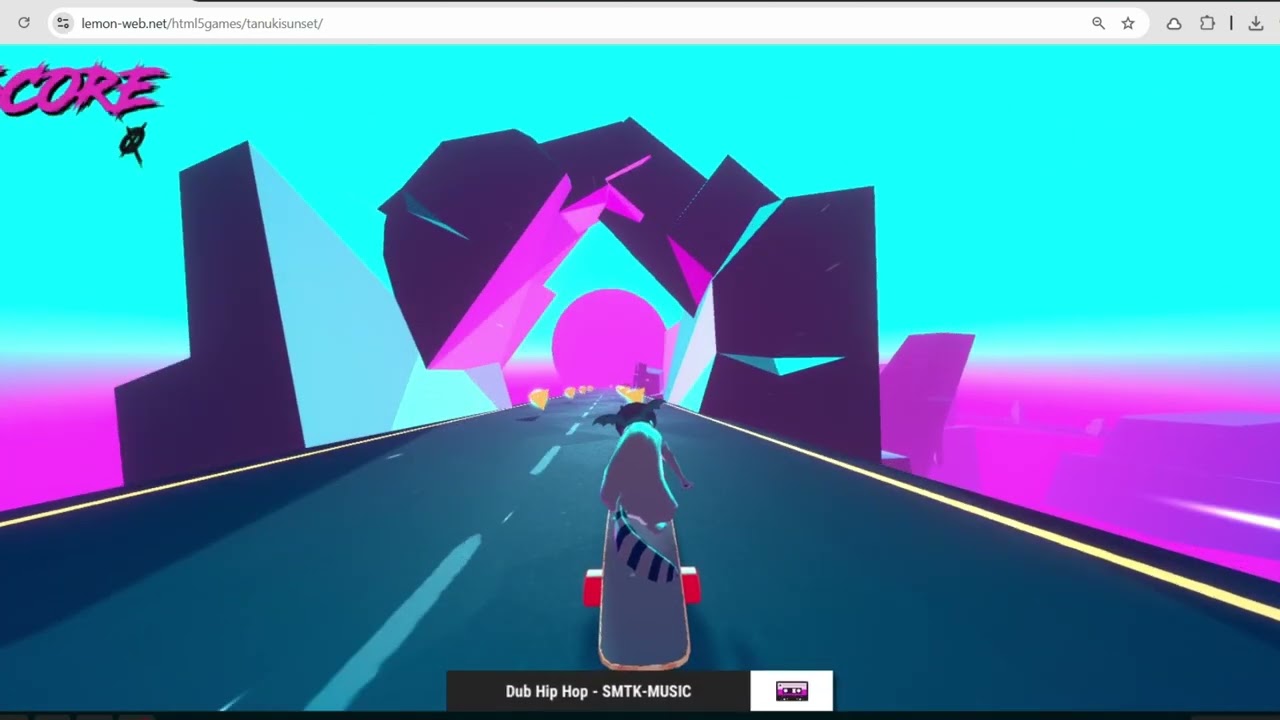Viewport: 1280px width, 720px height.
Task: Open the zoom magnifier icon in address bar
Action: tap(1098, 23)
